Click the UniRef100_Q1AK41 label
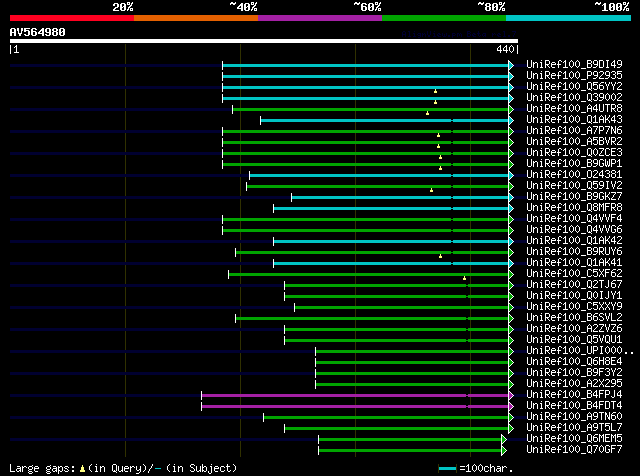 574,263
